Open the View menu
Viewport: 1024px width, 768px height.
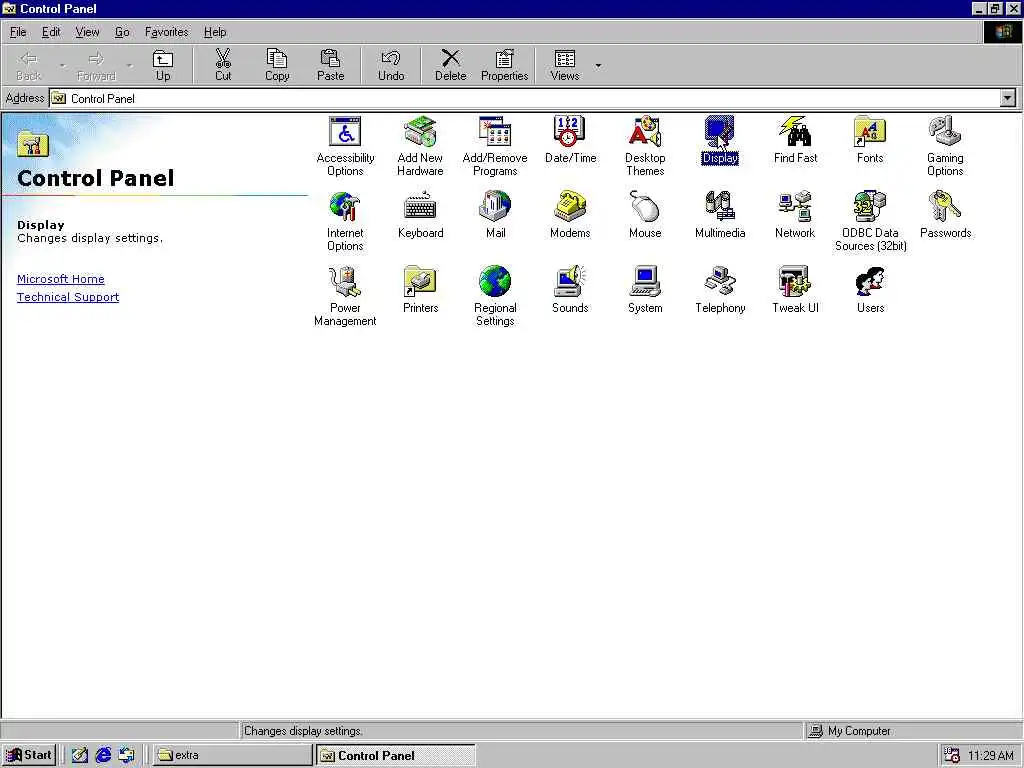[87, 32]
